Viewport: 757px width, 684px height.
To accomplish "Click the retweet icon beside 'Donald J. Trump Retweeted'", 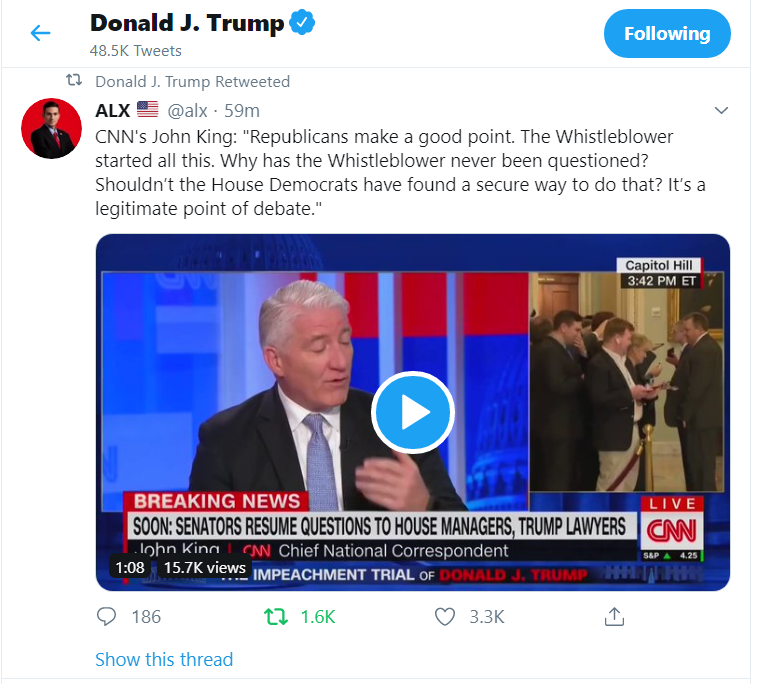I will [x=74, y=80].
